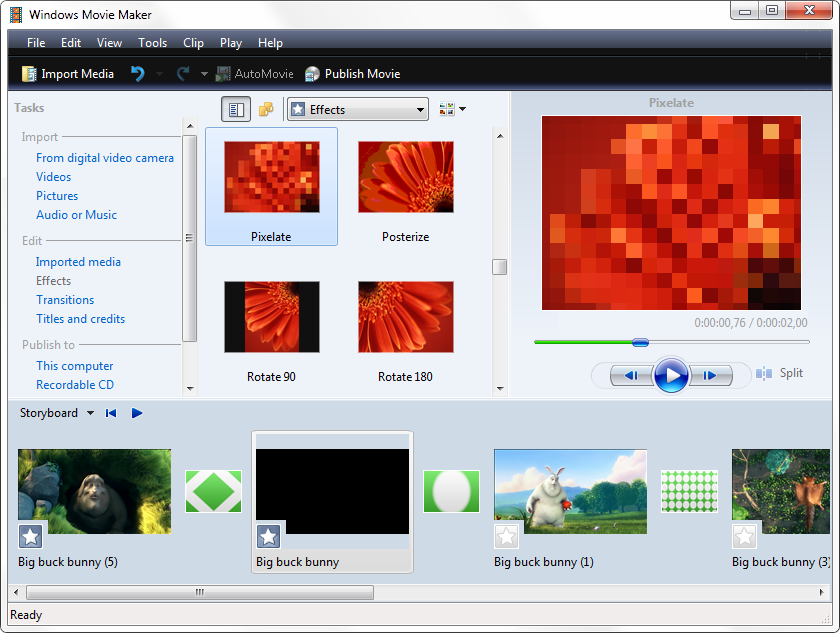Click the Next Frame button

[710, 375]
